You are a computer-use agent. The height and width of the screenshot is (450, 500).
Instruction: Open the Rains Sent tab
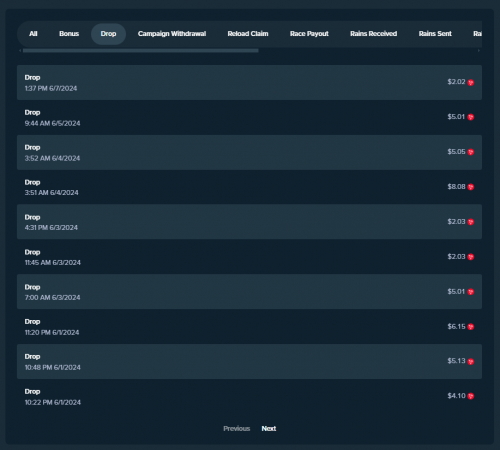(435, 34)
